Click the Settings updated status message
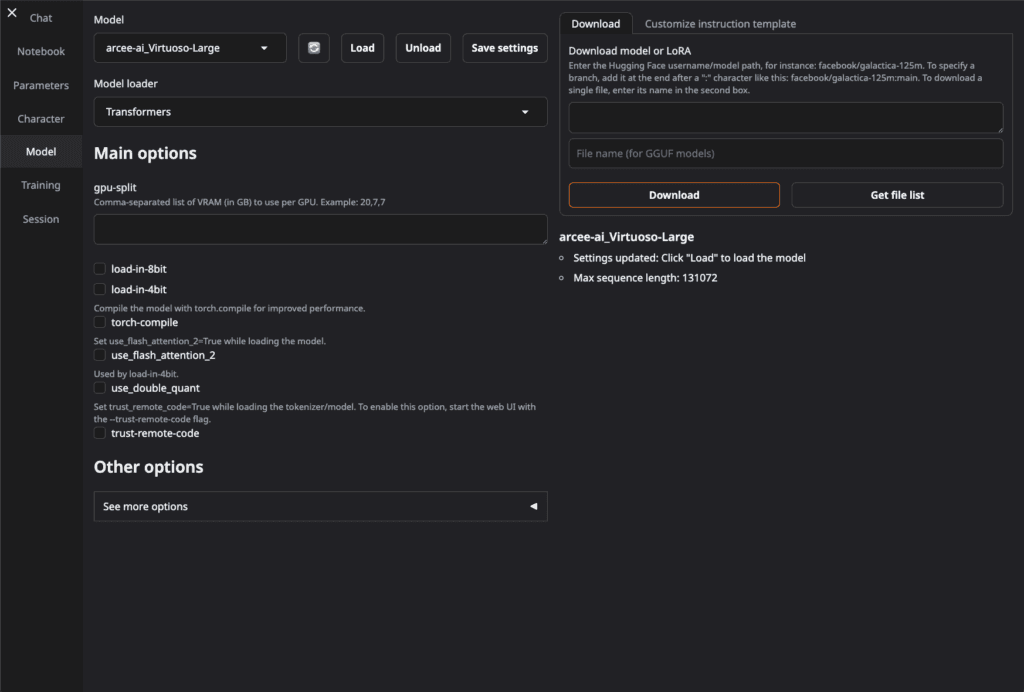1024x692 pixels. coord(690,258)
